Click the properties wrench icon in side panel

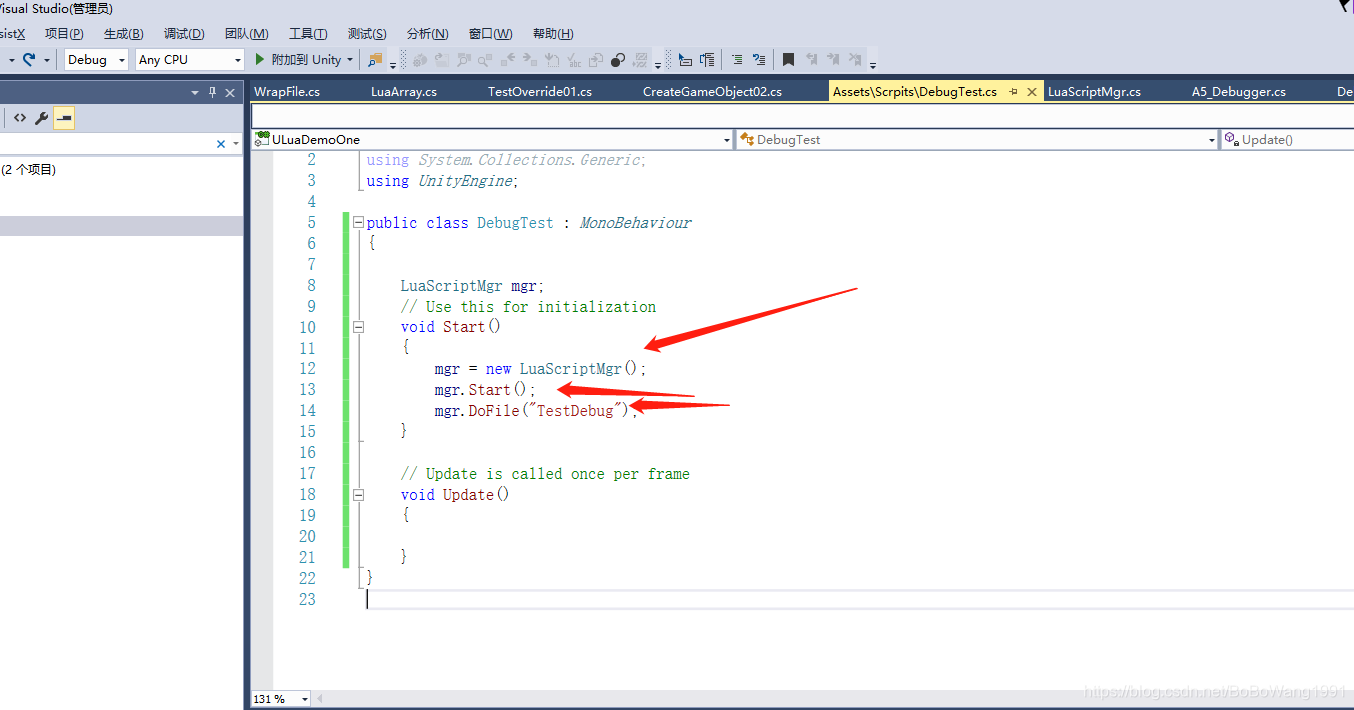click(x=41, y=118)
